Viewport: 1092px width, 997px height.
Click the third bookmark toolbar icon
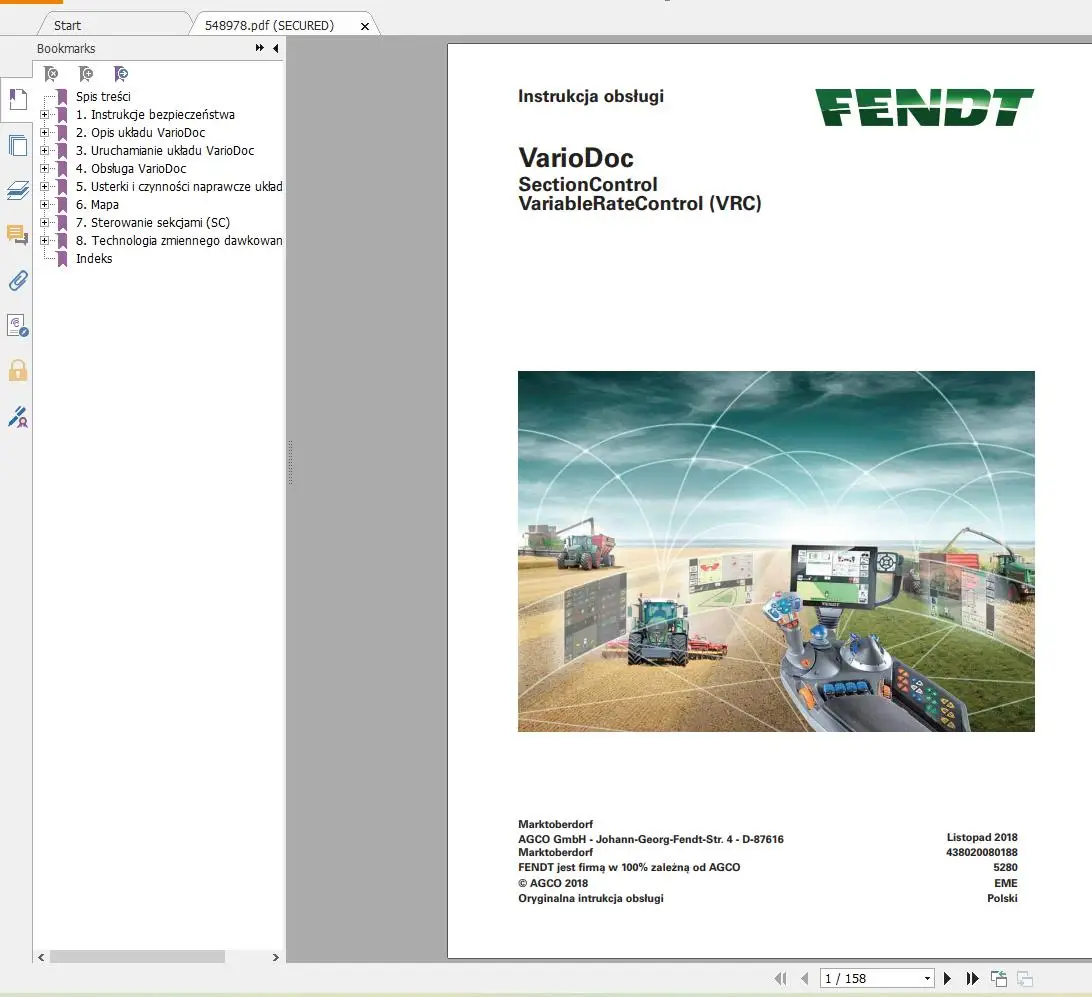click(120, 74)
